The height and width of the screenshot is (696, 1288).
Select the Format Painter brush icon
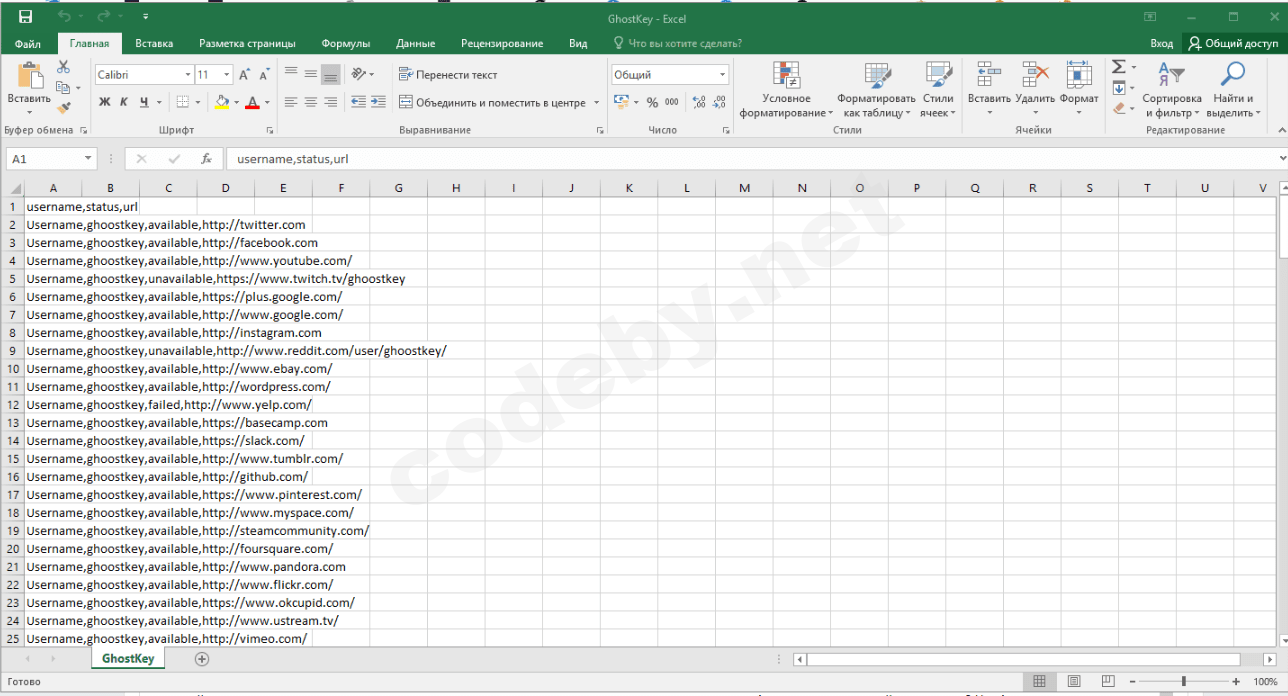63,108
